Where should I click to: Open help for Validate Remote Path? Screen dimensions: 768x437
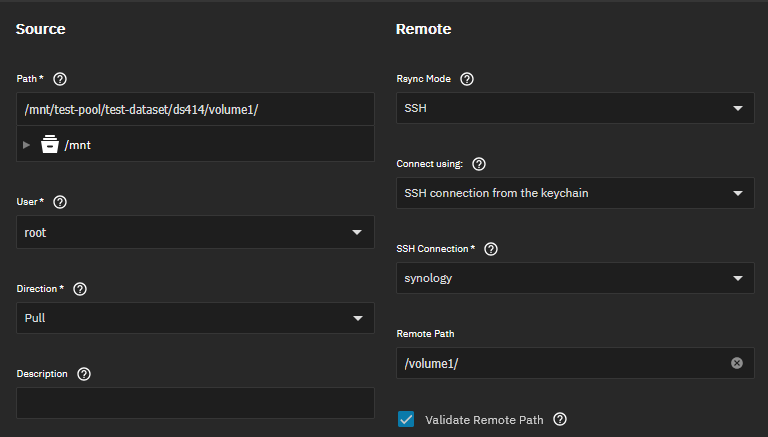click(560, 420)
